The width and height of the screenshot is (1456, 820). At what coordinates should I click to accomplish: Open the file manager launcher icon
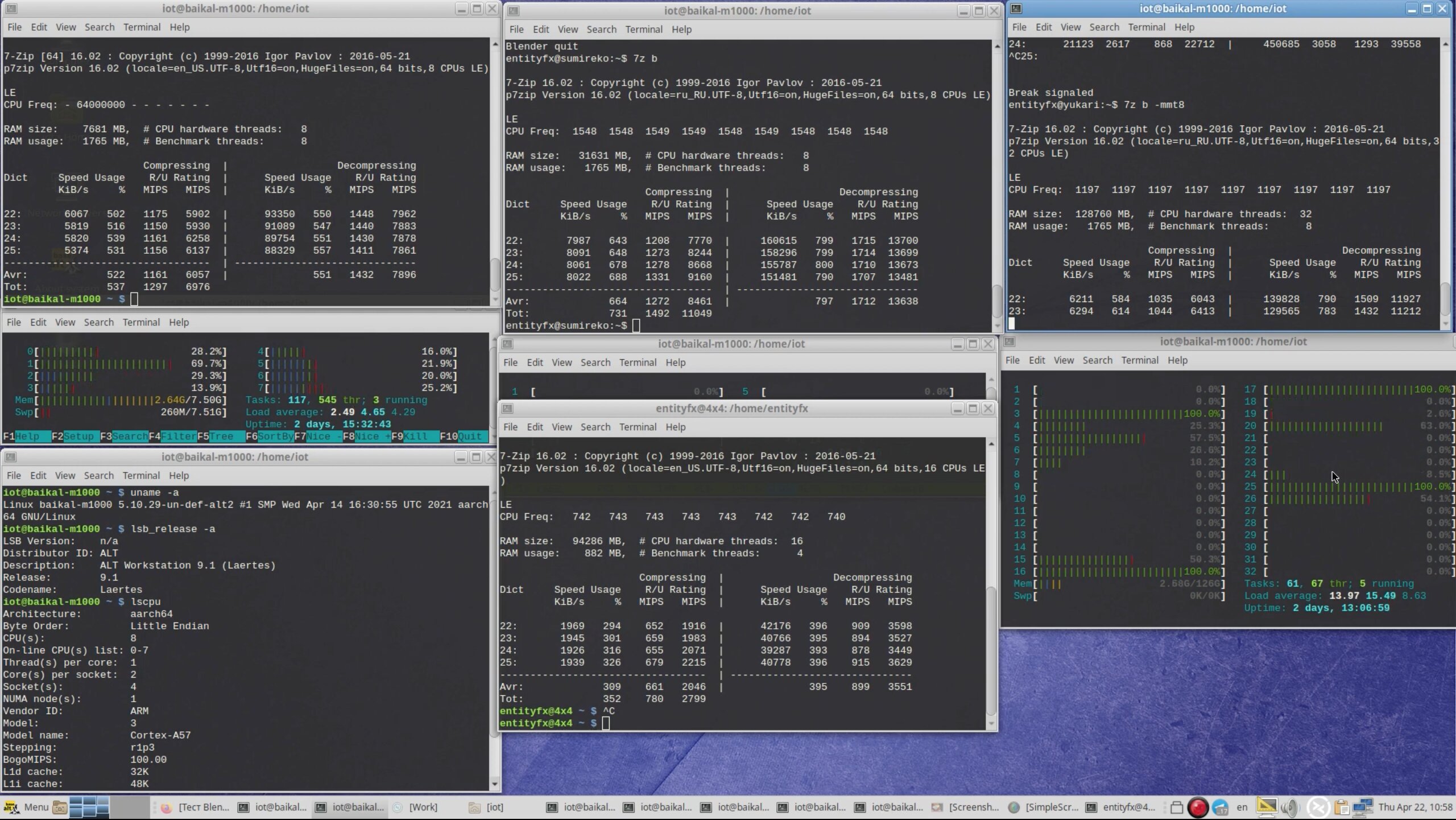coord(60,807)
